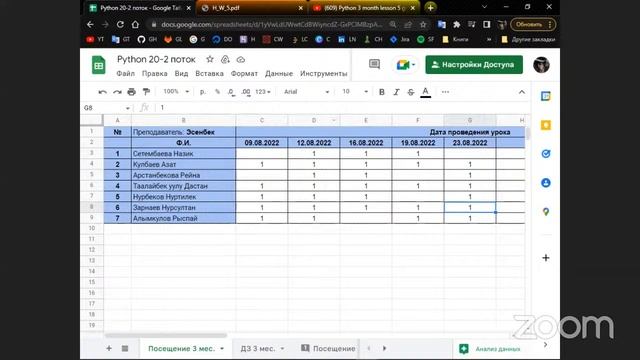Open the Инструменты menu
The height and width of the screenshot is (360, 640).
tap(324, 73)
